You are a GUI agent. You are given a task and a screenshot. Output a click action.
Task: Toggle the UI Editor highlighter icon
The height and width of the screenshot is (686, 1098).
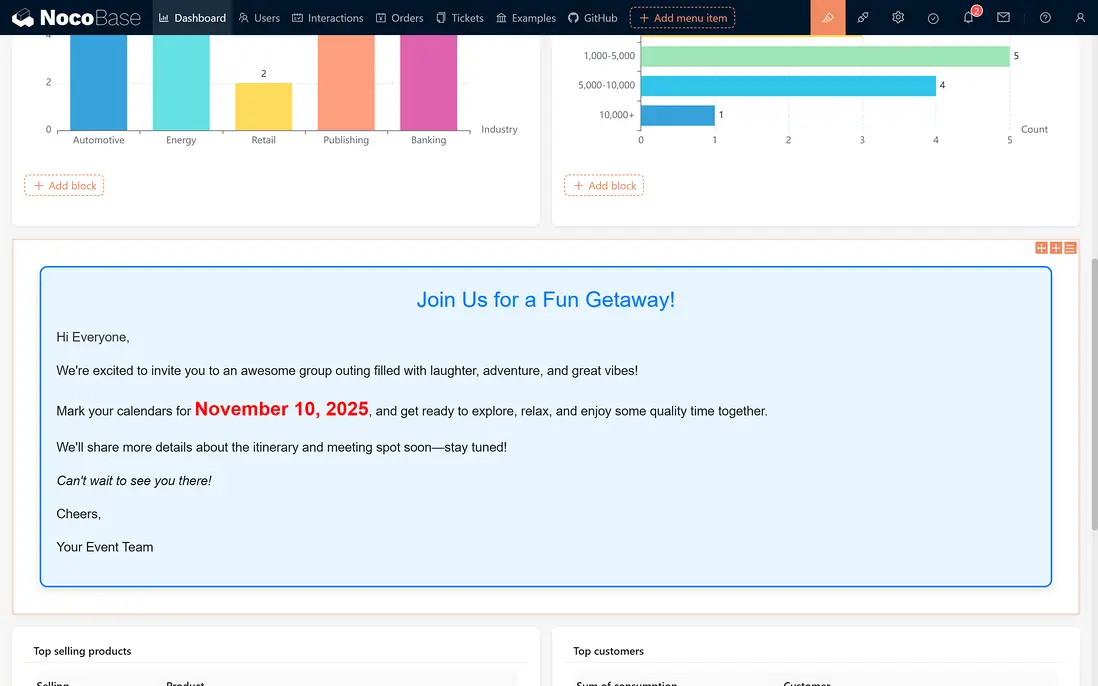[828, 18]
